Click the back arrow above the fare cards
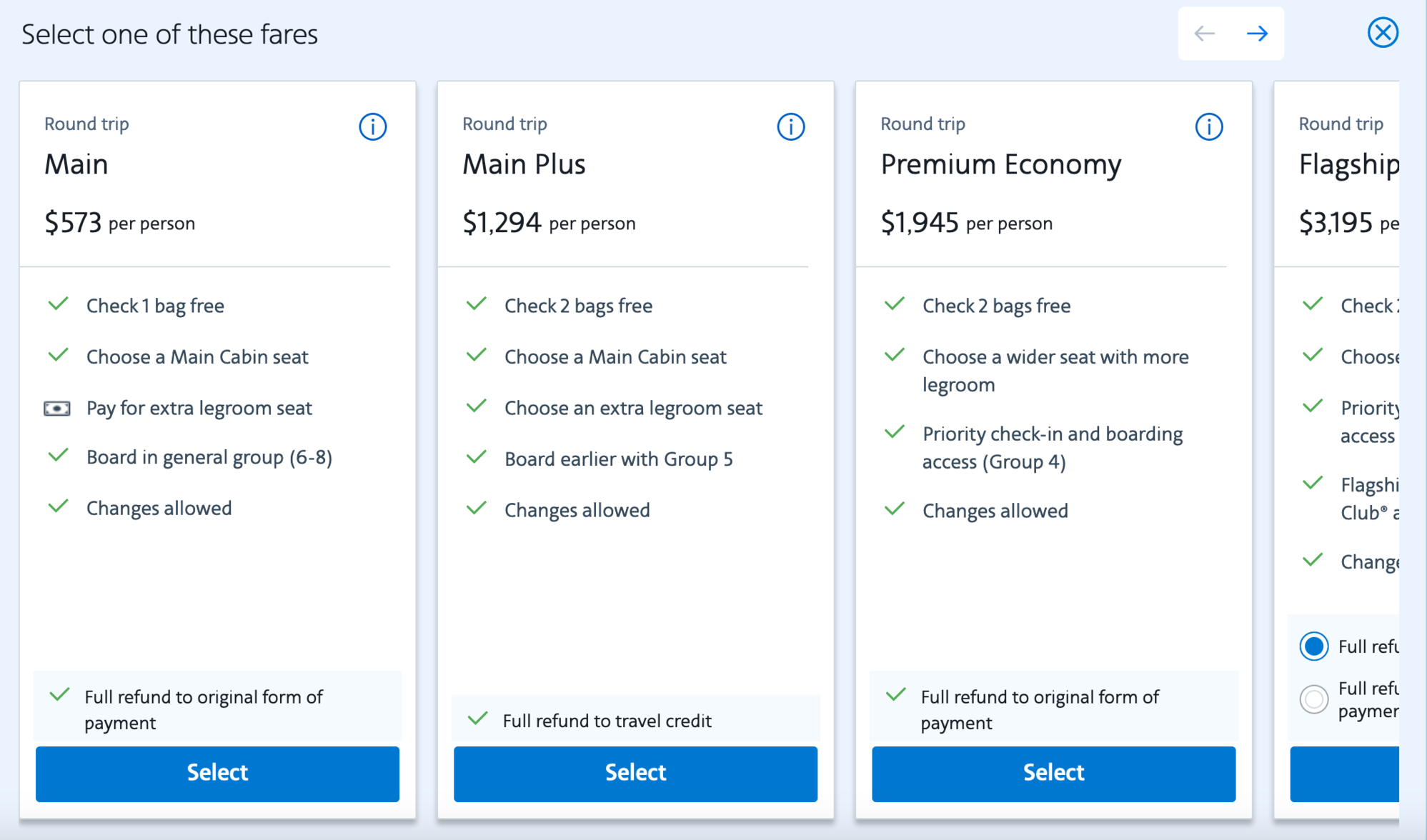 point(1205,33)
